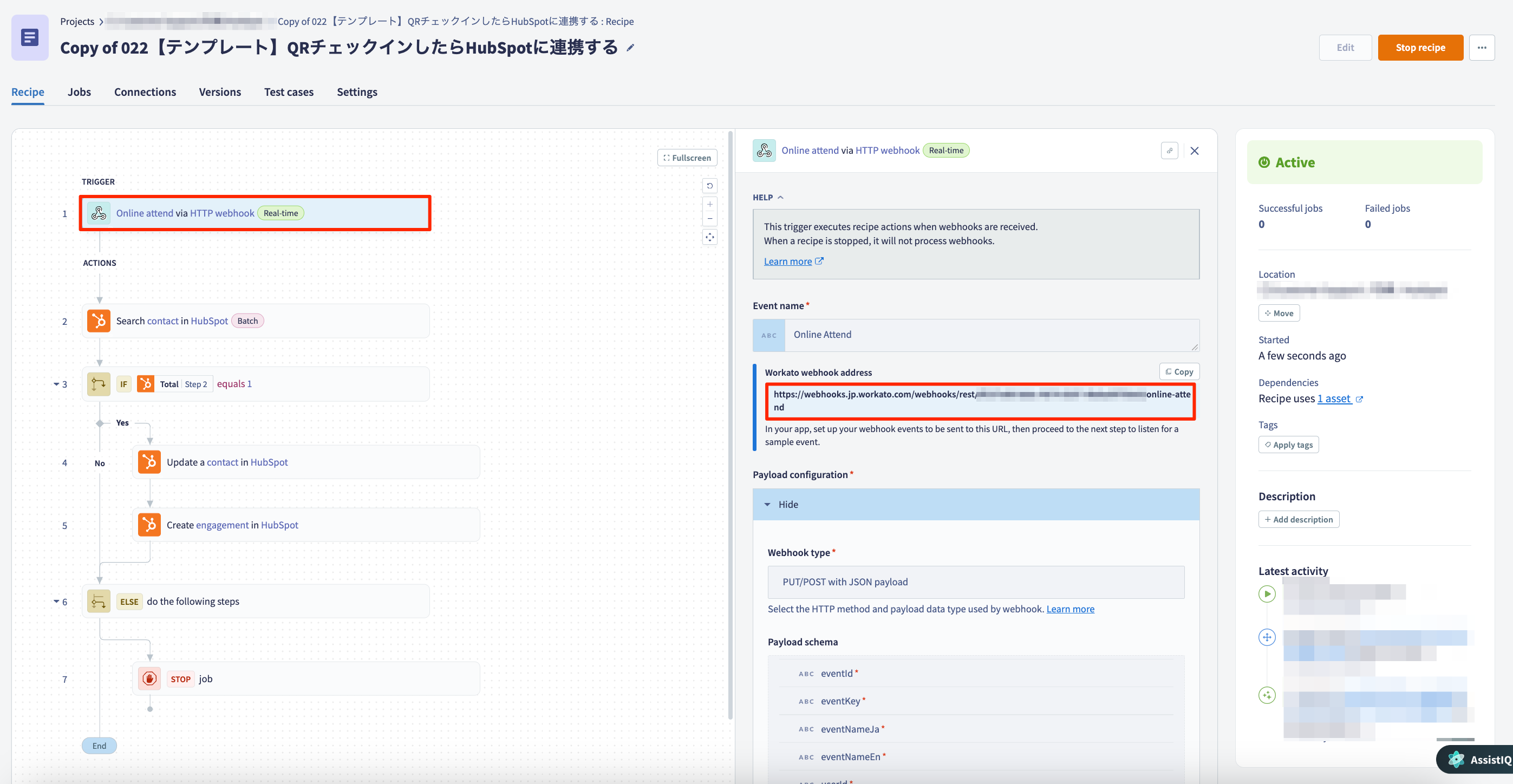Open Learn more link in HELP box
Screen dimensions: 1513x784
coord(793,262)
